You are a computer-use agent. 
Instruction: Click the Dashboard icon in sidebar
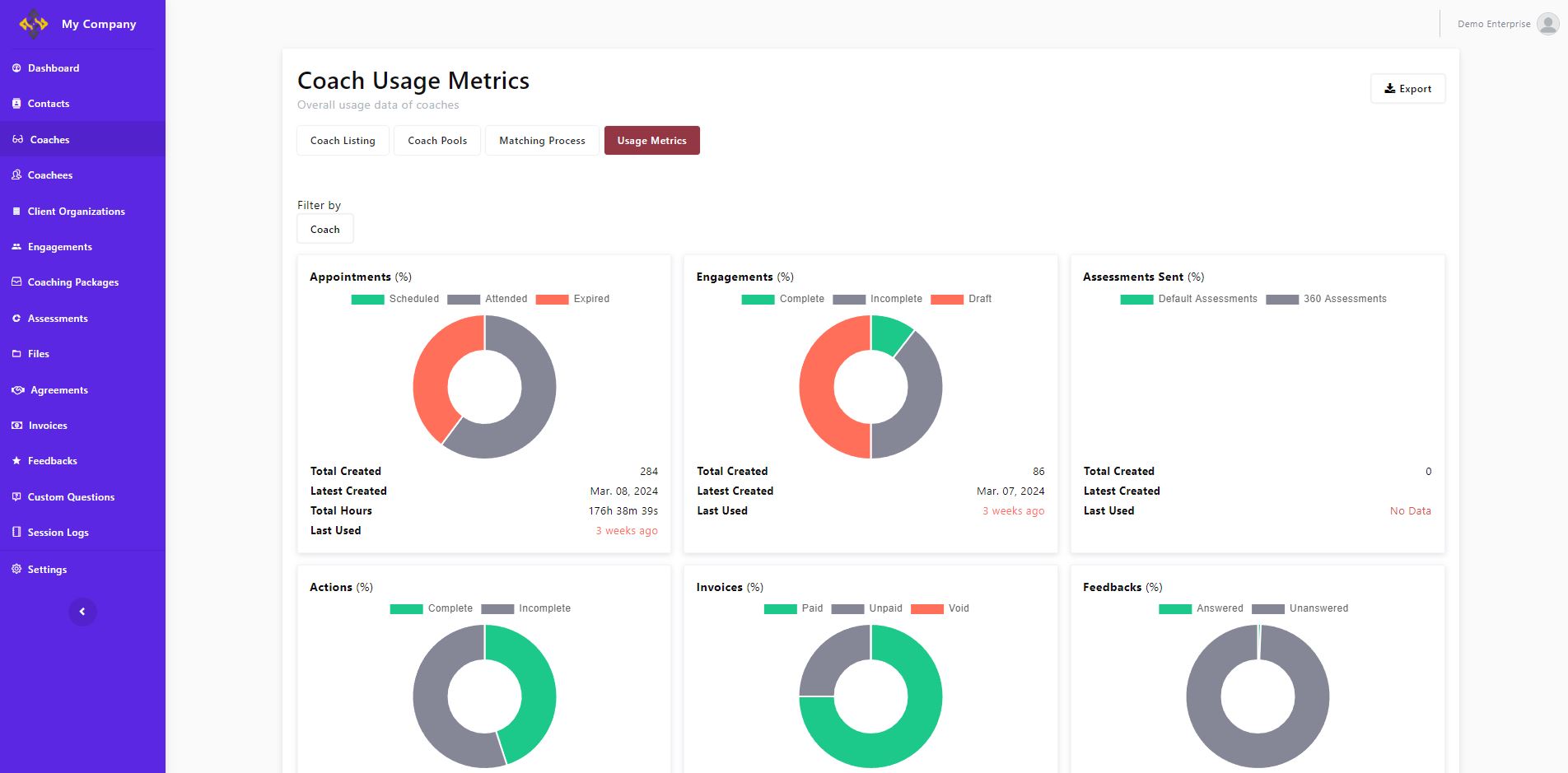point(16,68)
